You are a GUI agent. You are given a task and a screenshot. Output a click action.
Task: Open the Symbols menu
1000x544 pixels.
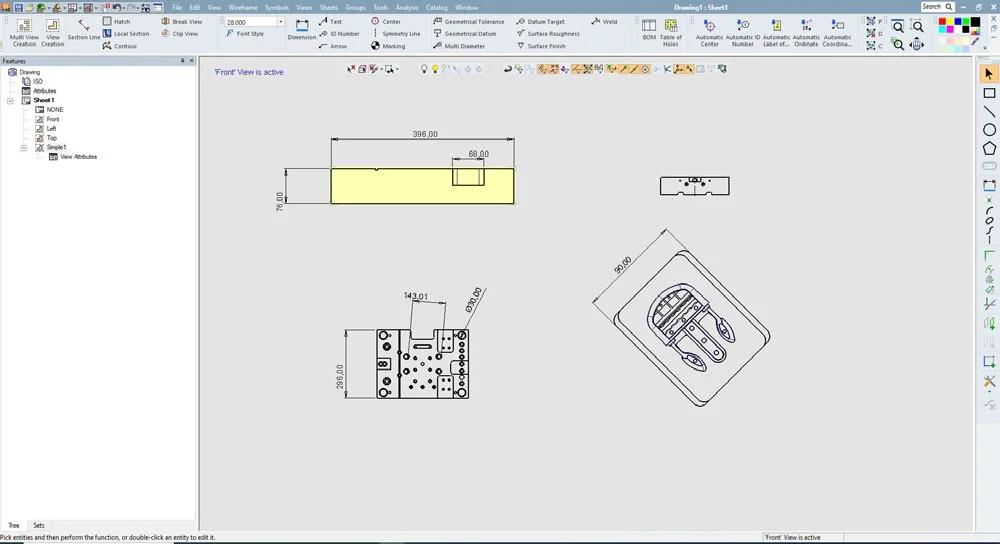point(277,8)
